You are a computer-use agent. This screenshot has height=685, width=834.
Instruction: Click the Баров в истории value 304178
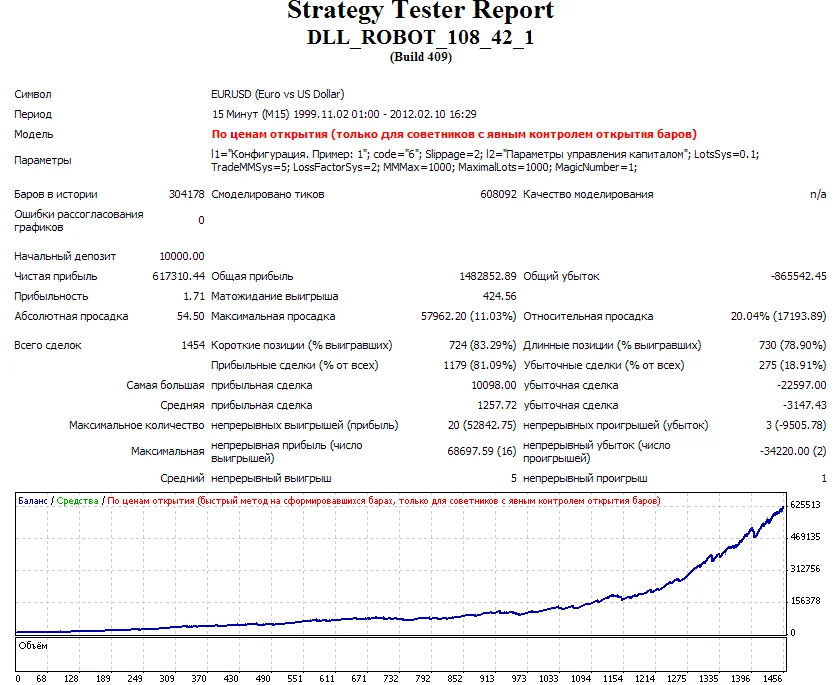click(x=187, y=194)
